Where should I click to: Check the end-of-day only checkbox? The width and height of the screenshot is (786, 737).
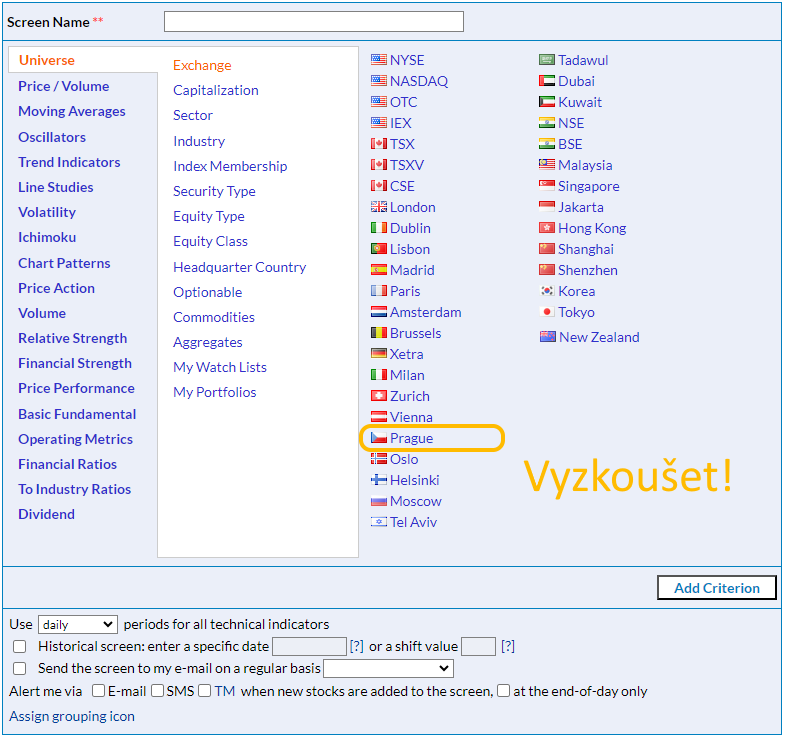[503, 691]
